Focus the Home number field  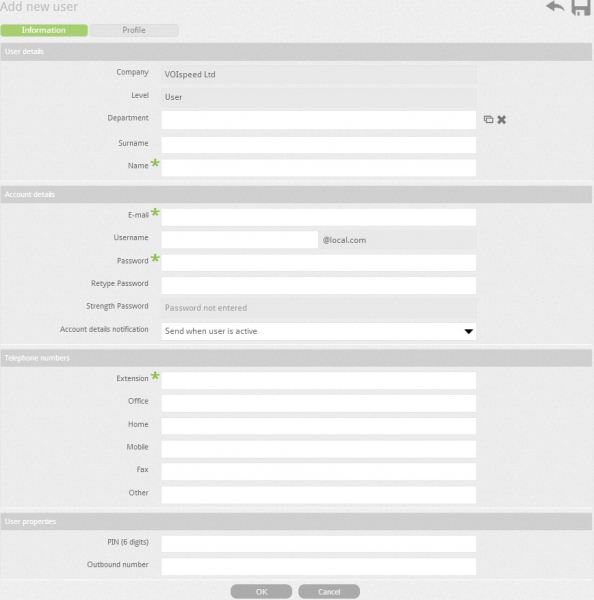point(318,426)
